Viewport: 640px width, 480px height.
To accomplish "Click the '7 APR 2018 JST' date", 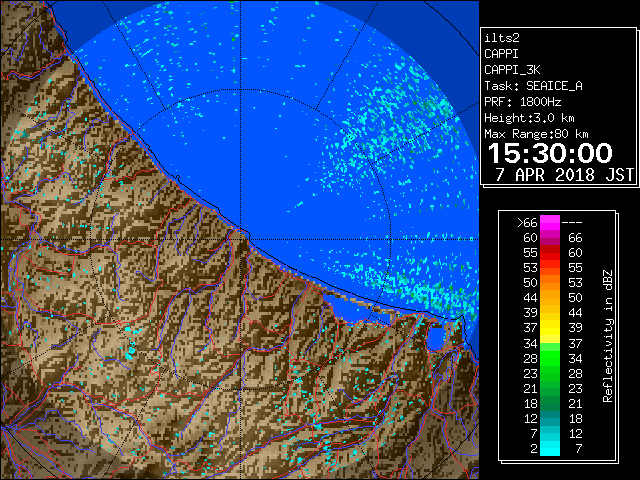I will (x=565, y=174).
